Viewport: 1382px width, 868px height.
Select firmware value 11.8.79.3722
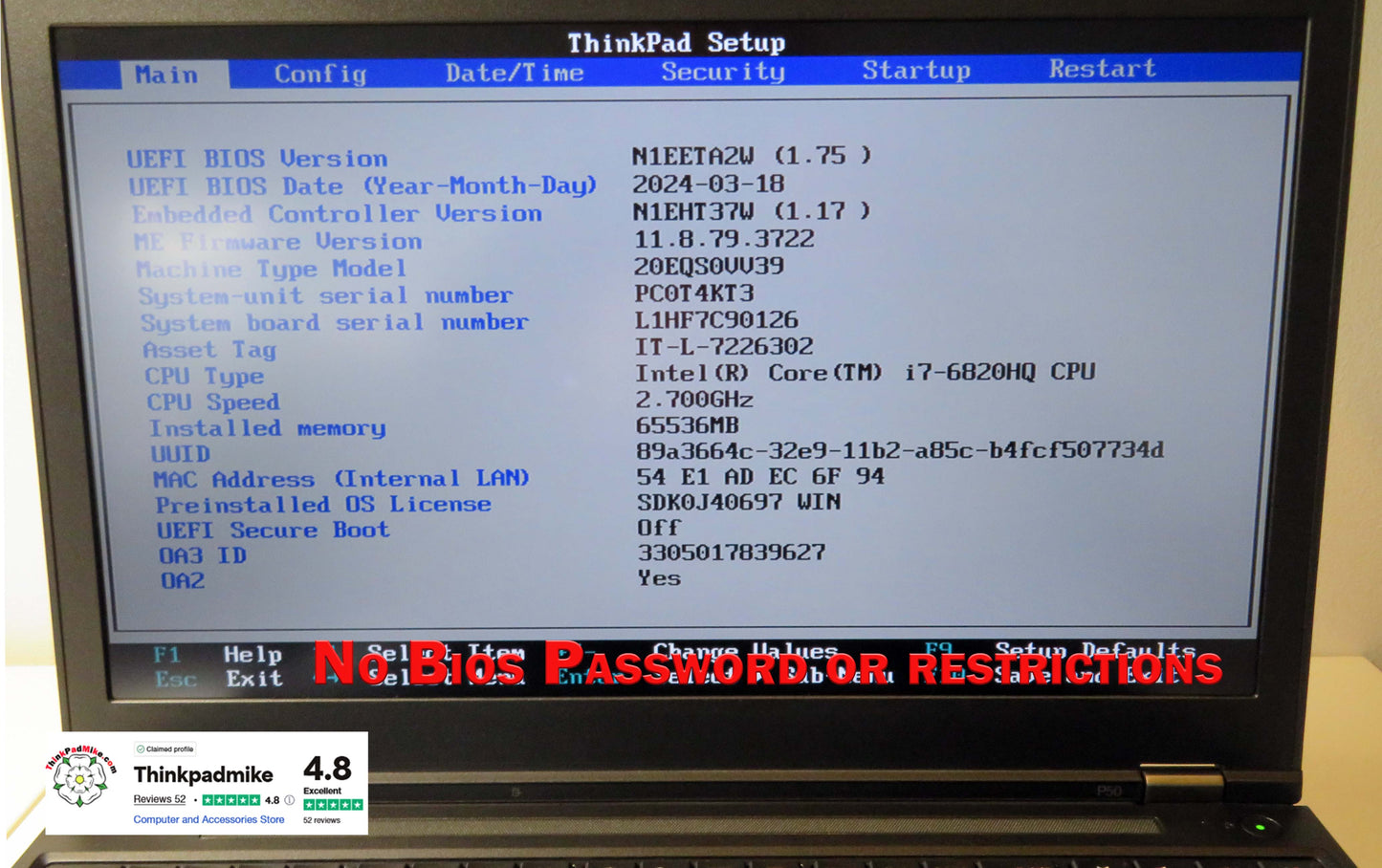pyautogui.click(x=724, y=239)
